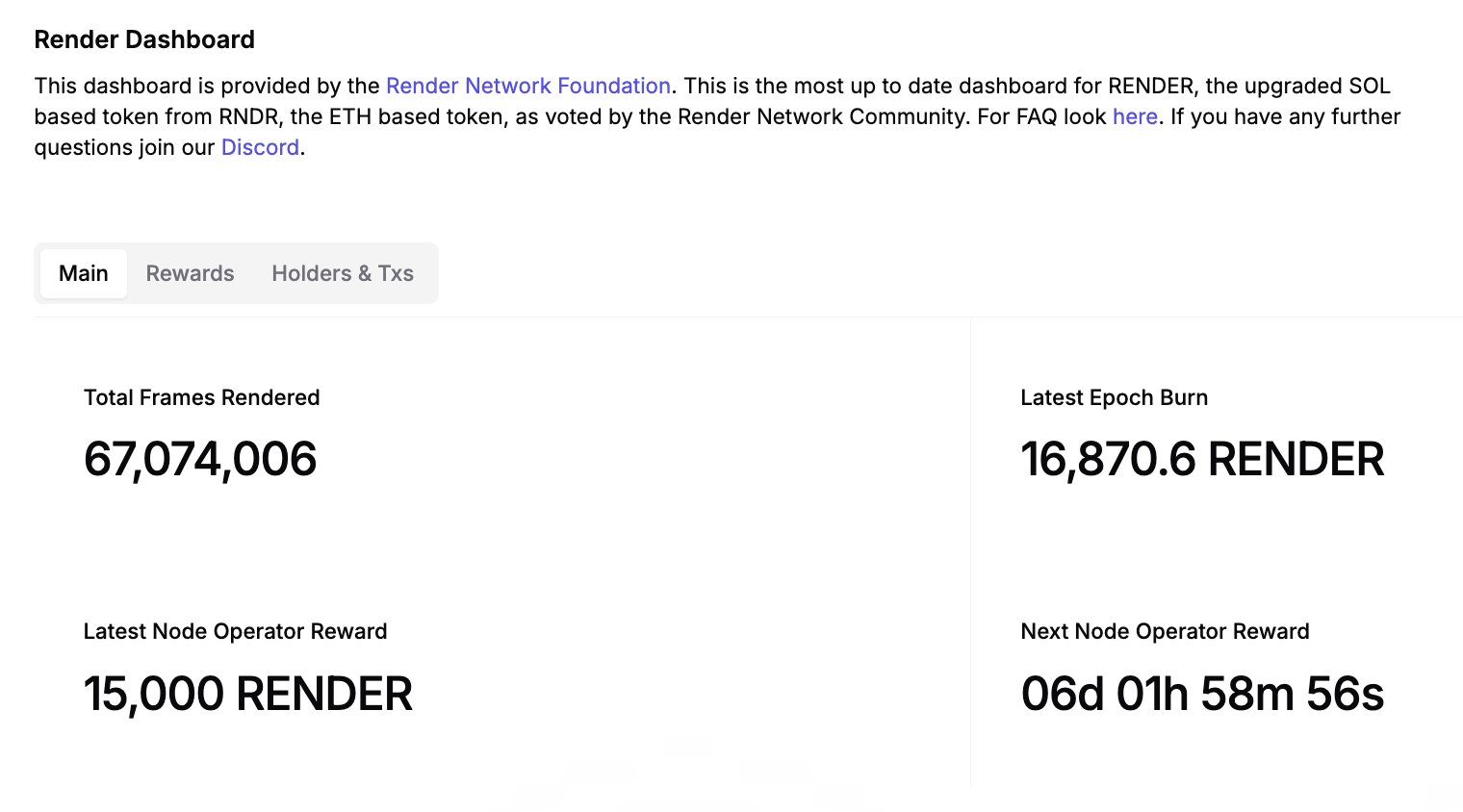Switch to the Rewards tab
This screenshot has width=1463, height=812.
coord(190,273)
